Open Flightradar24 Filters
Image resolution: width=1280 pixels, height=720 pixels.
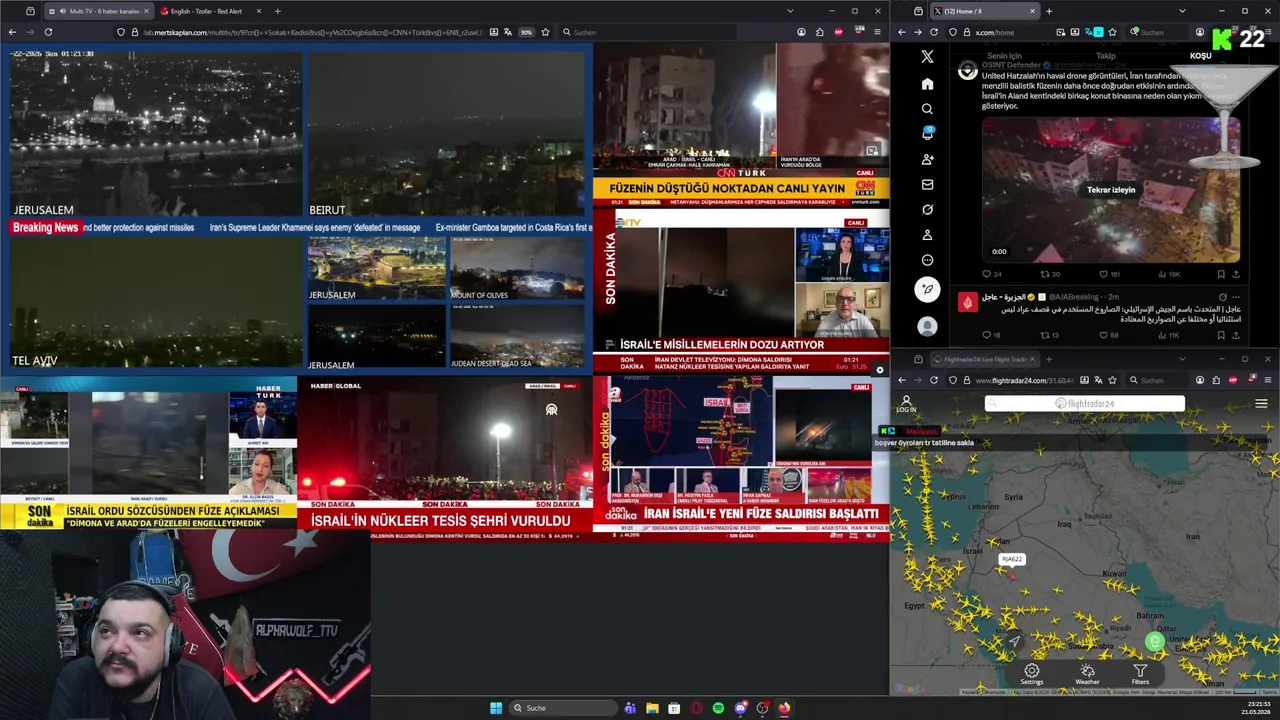coord(1140,675)
